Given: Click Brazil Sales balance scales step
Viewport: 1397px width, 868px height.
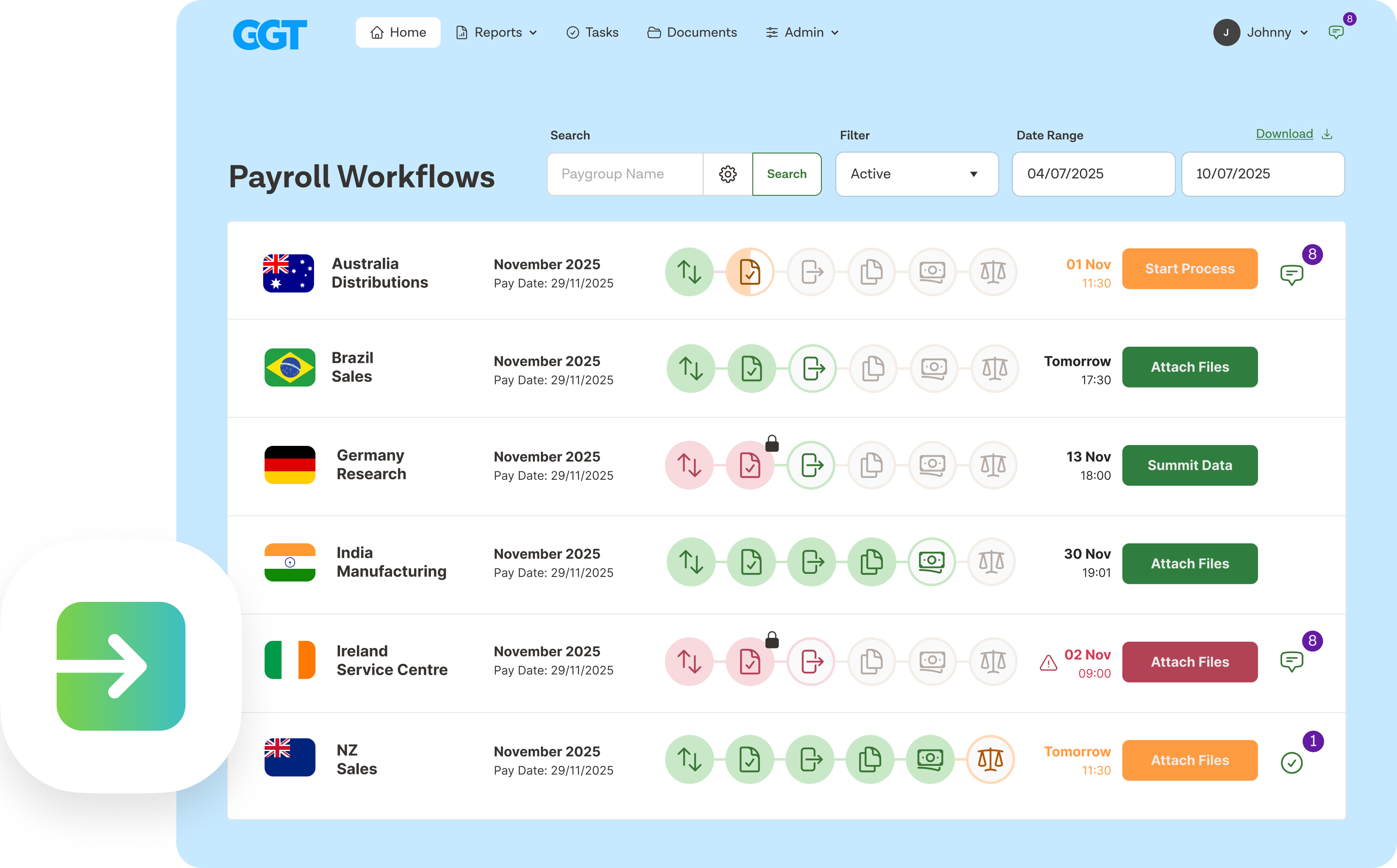Looking at the screenshot, I should pos(995,369).
